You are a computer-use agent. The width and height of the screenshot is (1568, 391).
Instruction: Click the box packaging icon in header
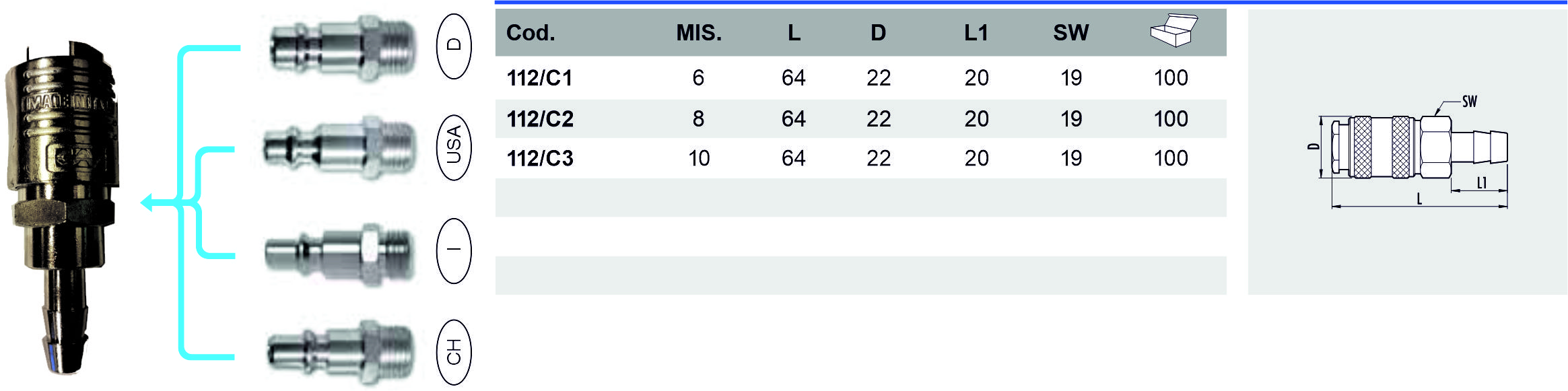(1173, 30)
